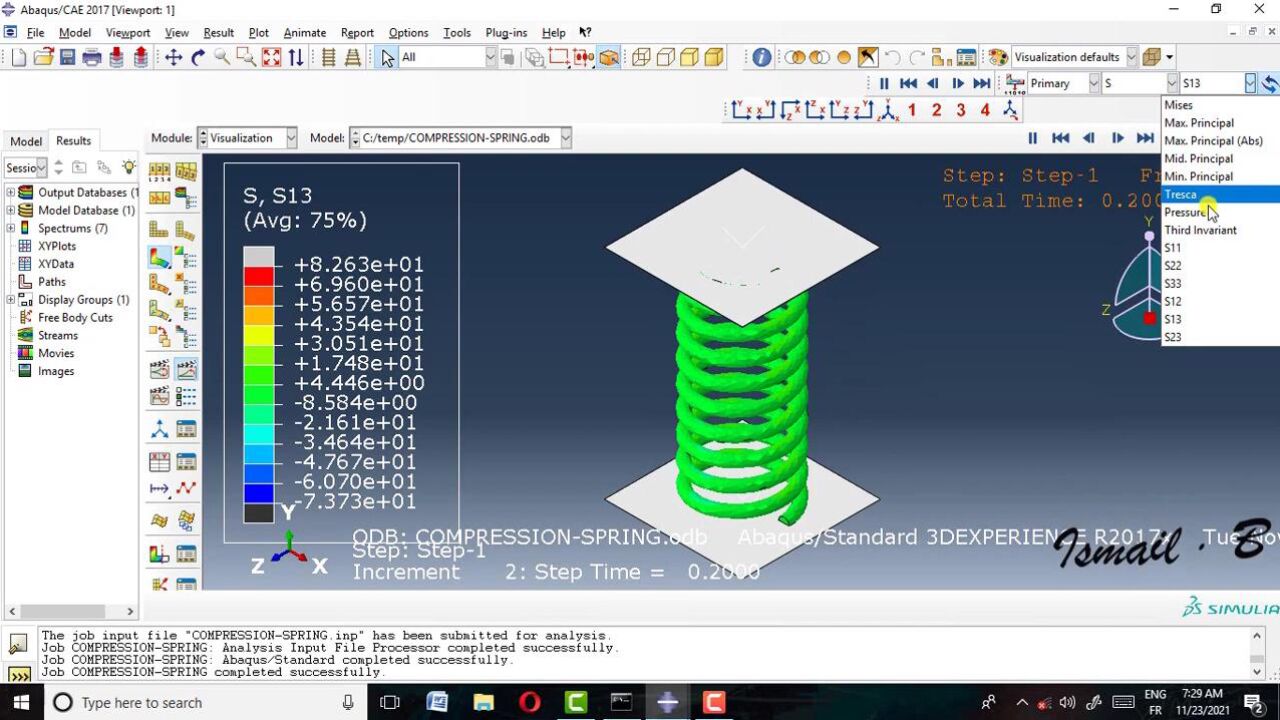The image size is (1280, 720).
Task: Open the Print icon in toolbar
Action: coord(92,58)
